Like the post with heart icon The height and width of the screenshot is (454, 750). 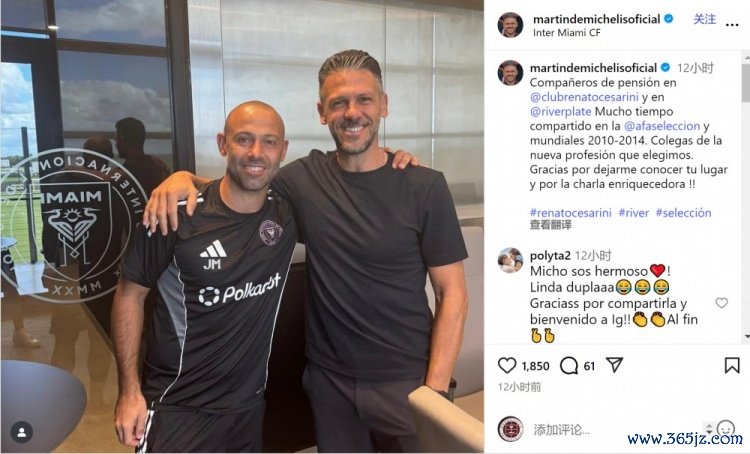[507, 365]
